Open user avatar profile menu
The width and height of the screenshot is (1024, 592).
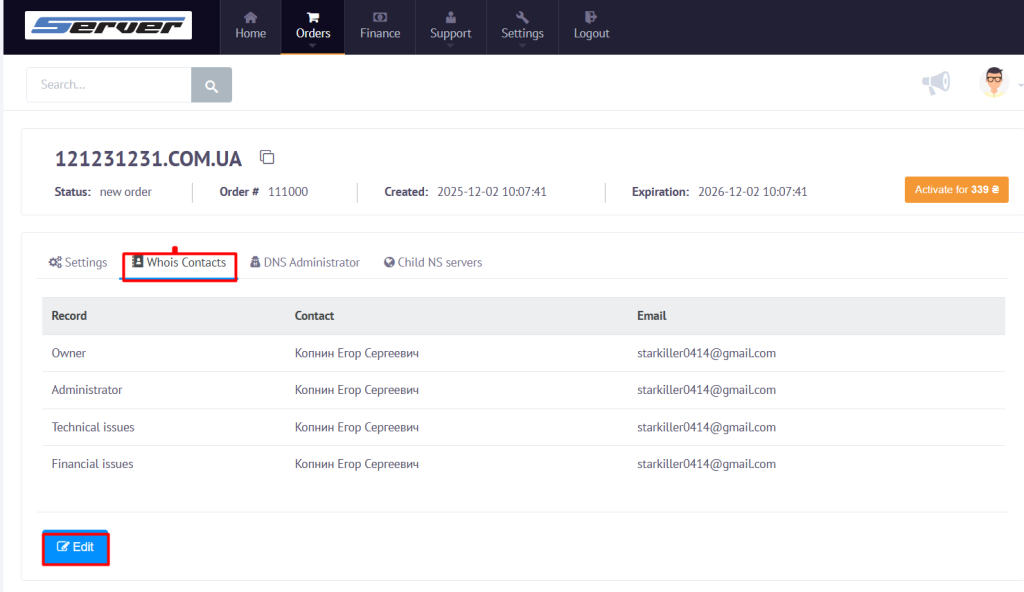[x=993, y=83]
